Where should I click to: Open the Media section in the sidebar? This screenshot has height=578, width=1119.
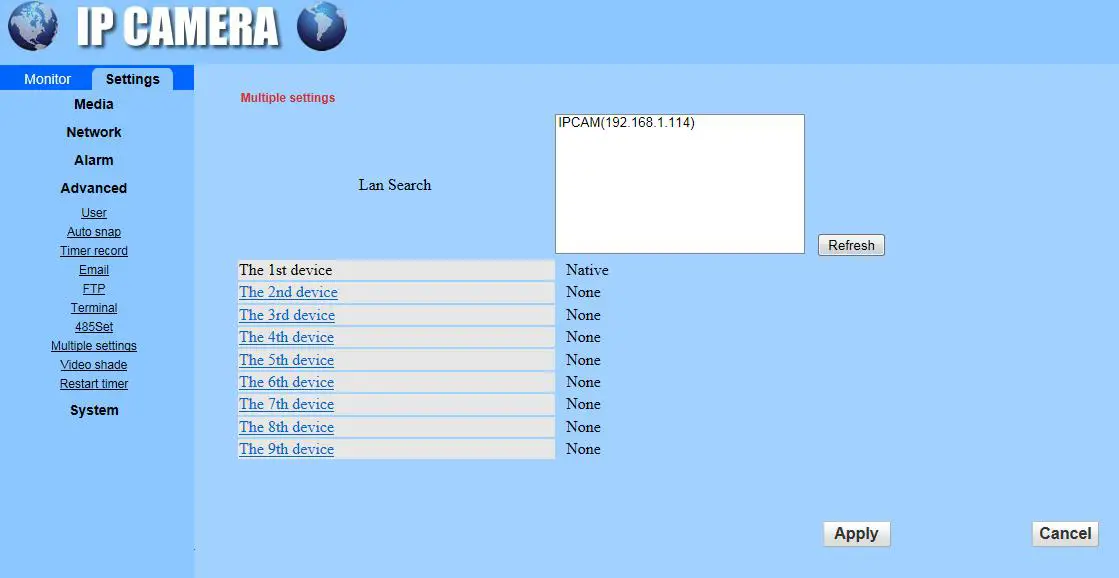[93, 104]
